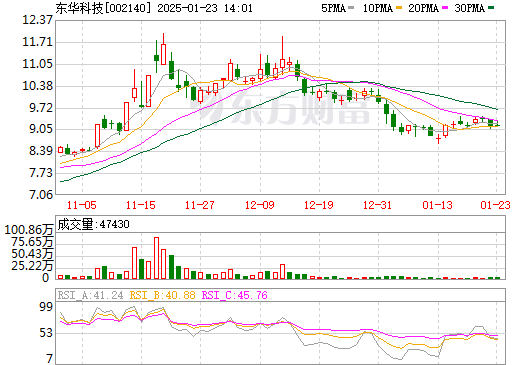Click the 100.86万 volume axis label
520x365 pixels.
click(29, 230)
